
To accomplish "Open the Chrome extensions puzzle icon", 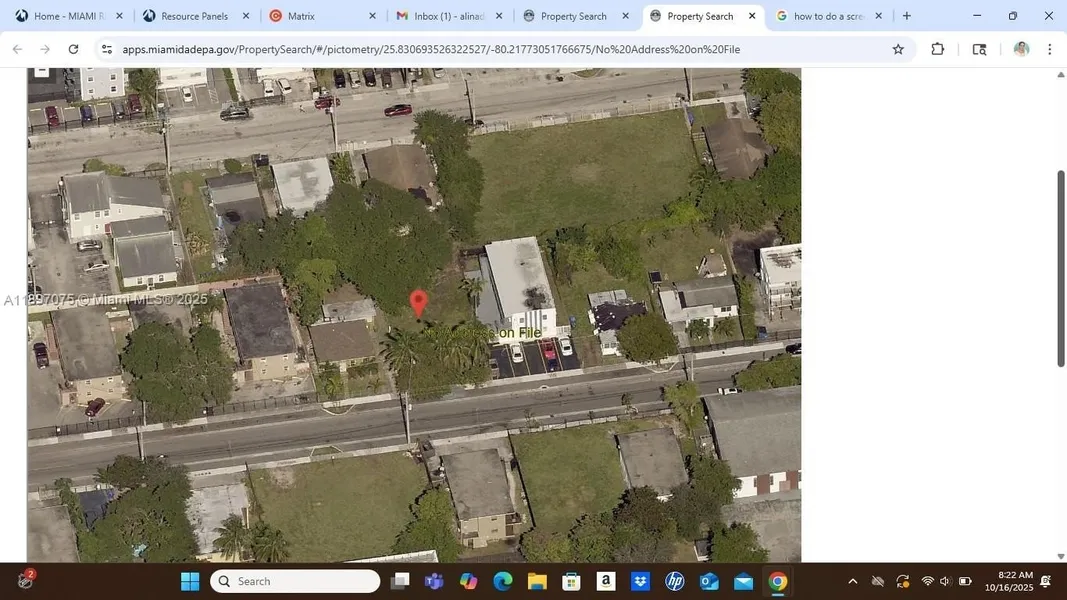I will tap(937, 49).
